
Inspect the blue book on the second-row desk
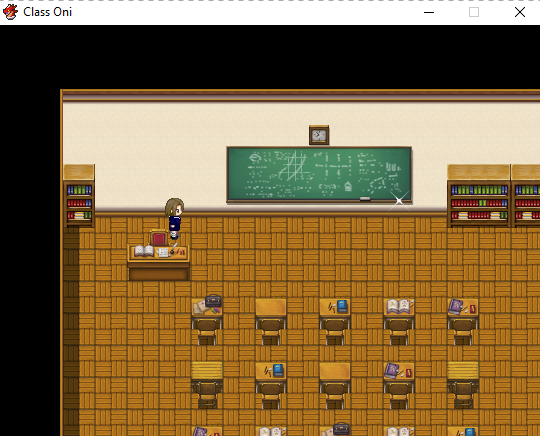278,370
